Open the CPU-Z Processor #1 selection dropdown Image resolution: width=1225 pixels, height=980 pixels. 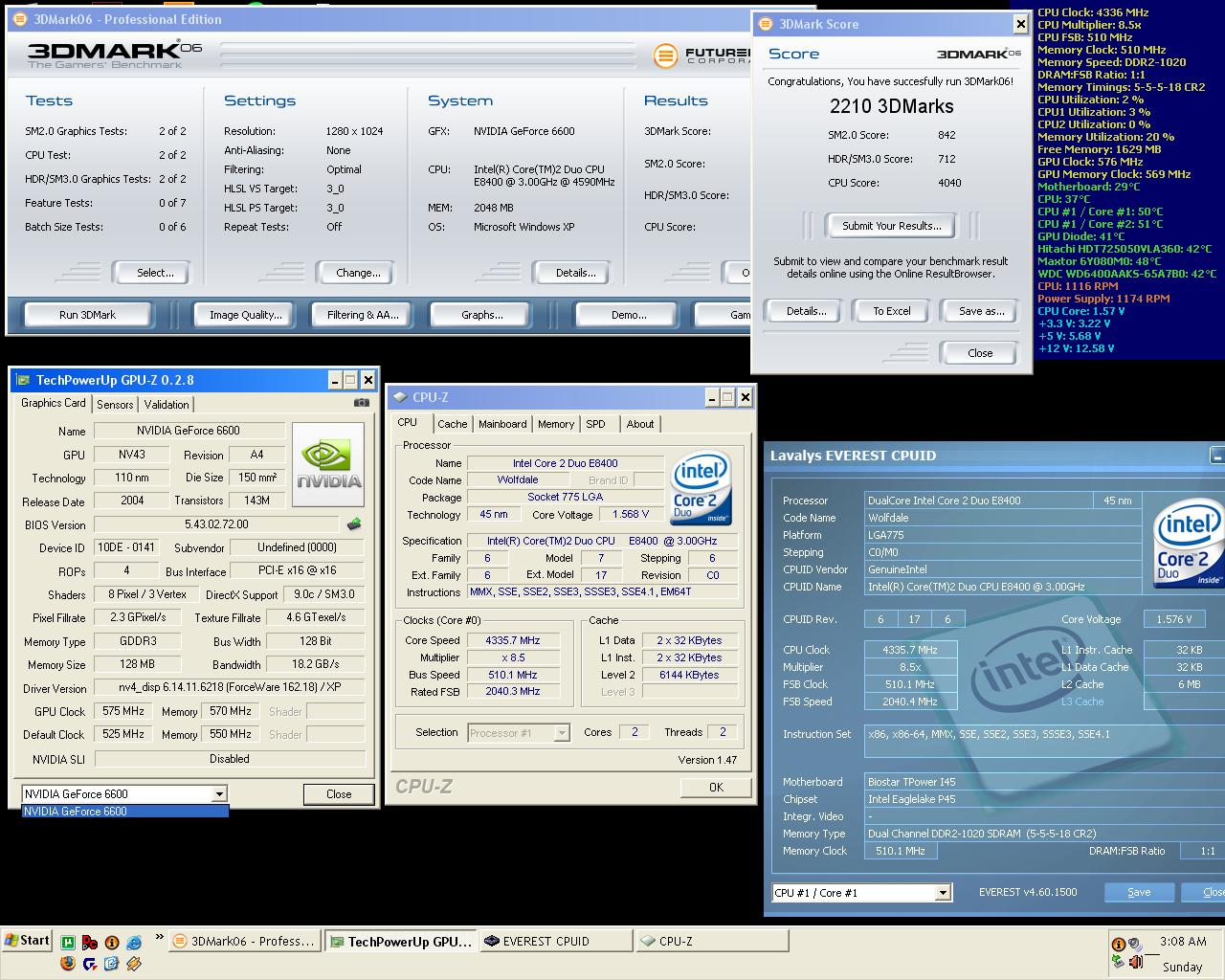click(562, 733)
